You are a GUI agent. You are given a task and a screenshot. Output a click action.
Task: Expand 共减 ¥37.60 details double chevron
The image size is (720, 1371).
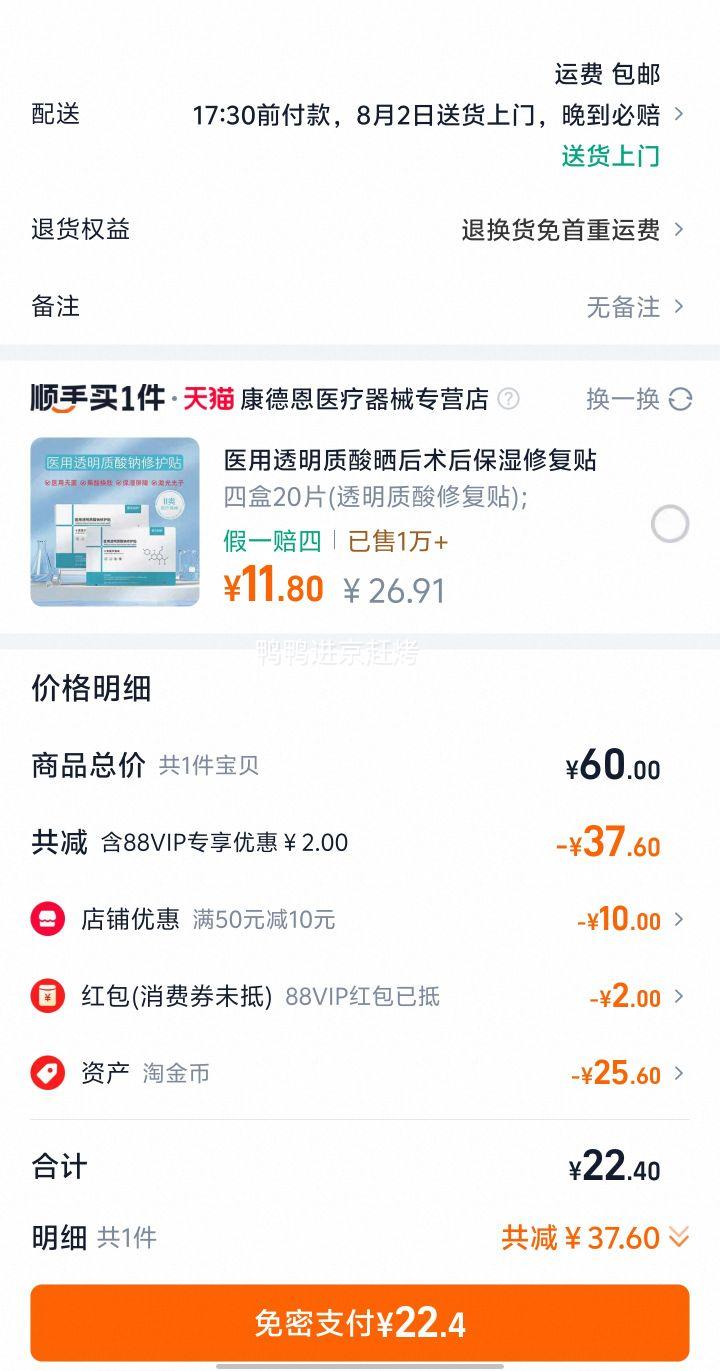(679, 1238)
